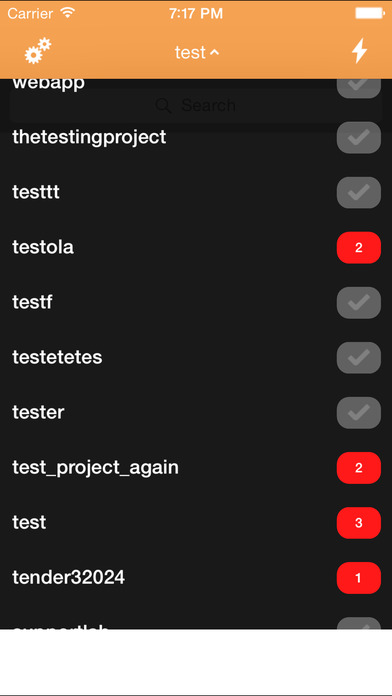Open the testola project
The width and height of the screenshot is (392, 696).
196,247
